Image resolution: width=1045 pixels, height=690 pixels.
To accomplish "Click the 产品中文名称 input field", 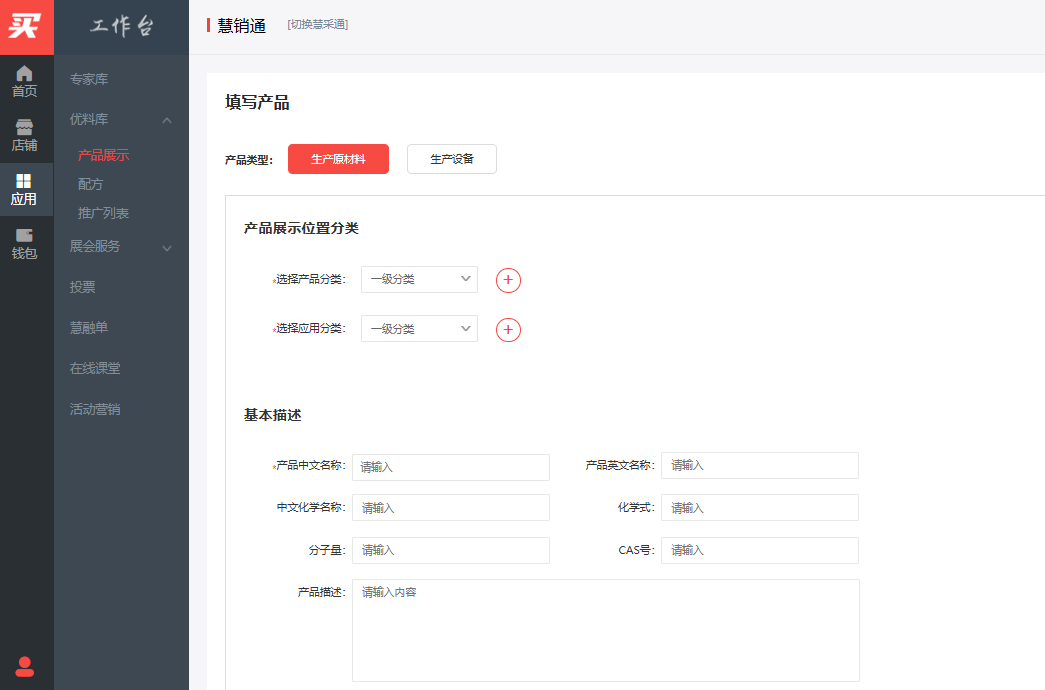I will point(450,467).
